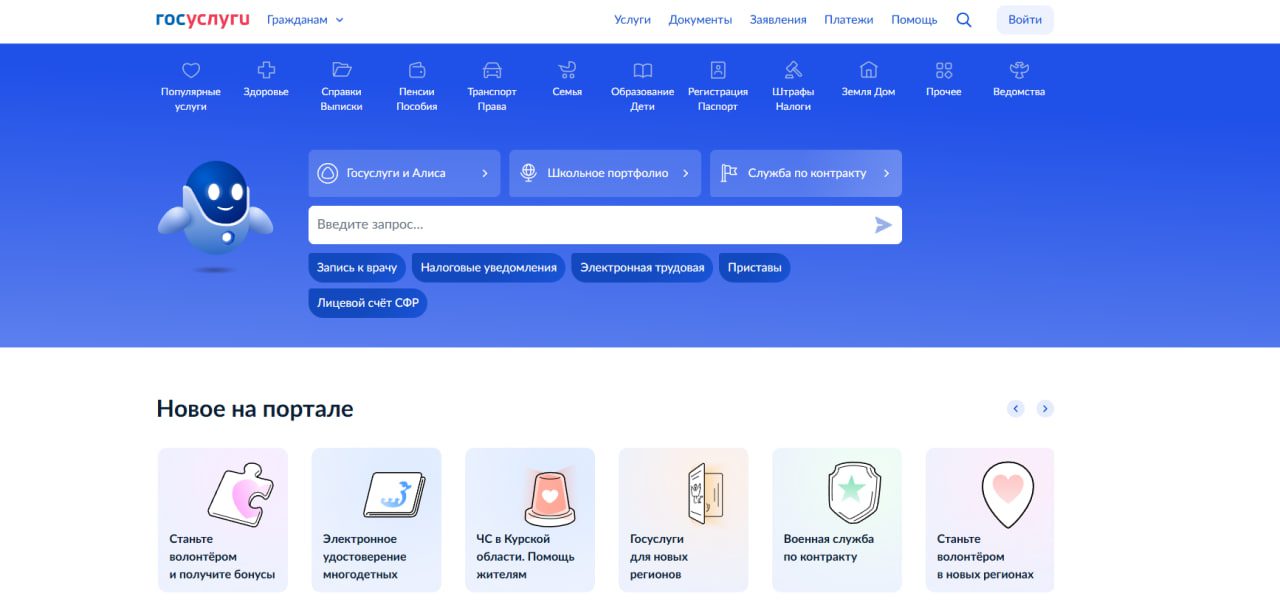1280x613 pixels.
Task: Expand the Гражданам dropdown
Action: coord(305,20)
